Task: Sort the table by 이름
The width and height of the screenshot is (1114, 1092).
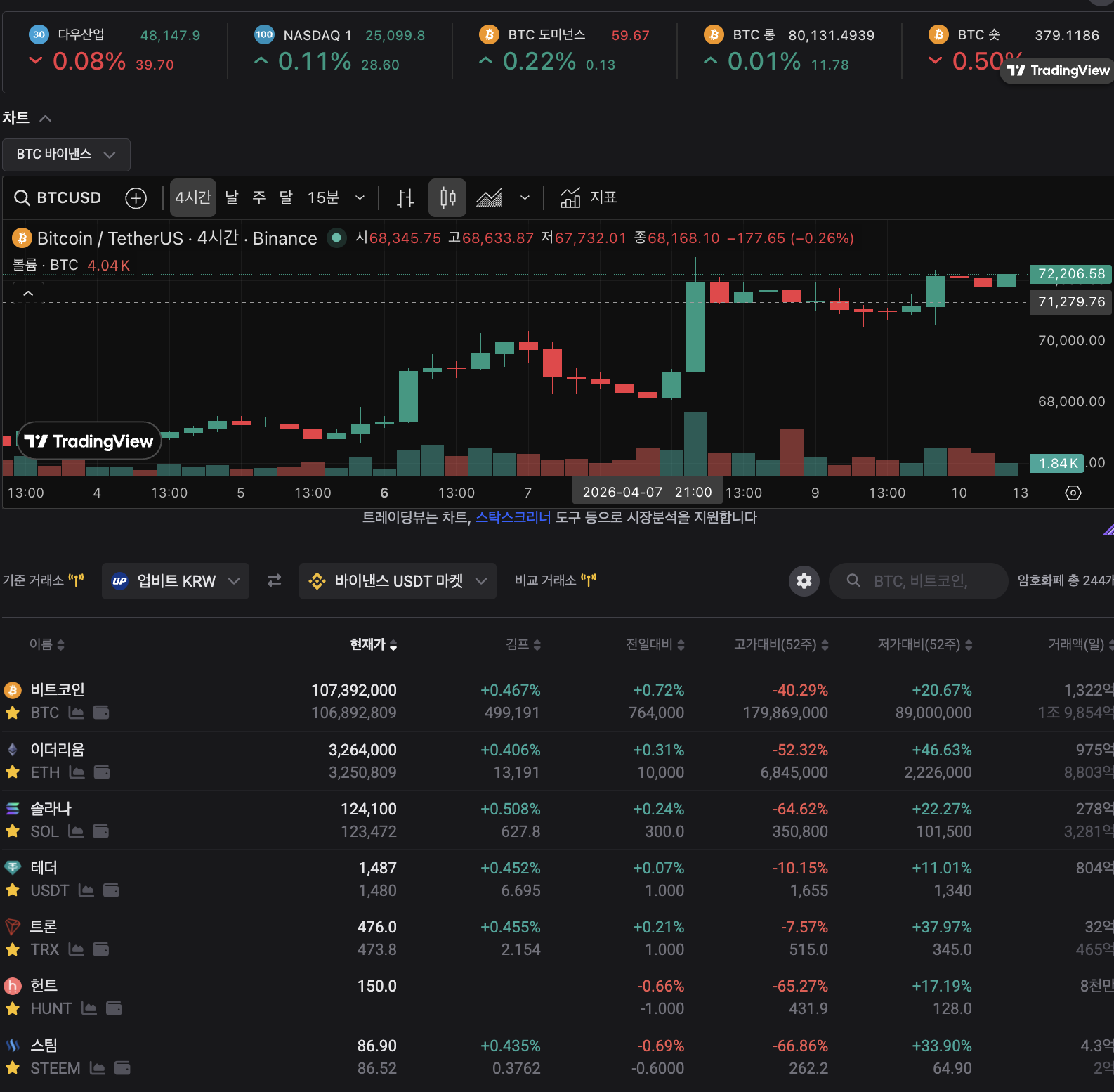Action: [47, 644]
